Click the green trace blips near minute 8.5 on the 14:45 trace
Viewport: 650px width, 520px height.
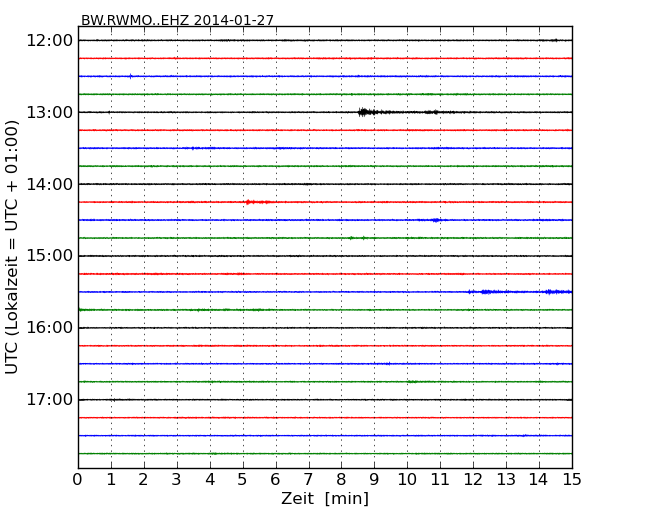(x=357, y=238)
